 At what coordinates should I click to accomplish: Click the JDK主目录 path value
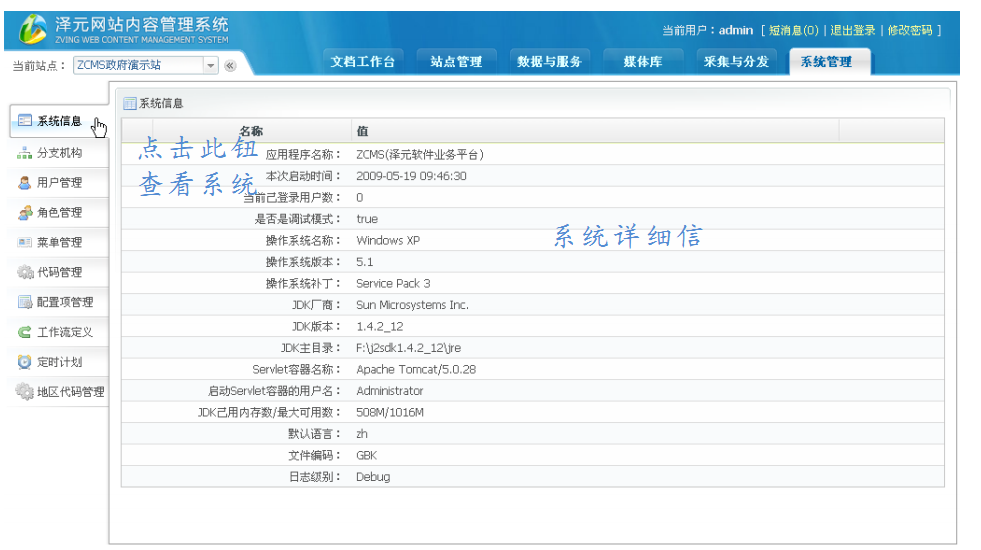coord(408,348)
